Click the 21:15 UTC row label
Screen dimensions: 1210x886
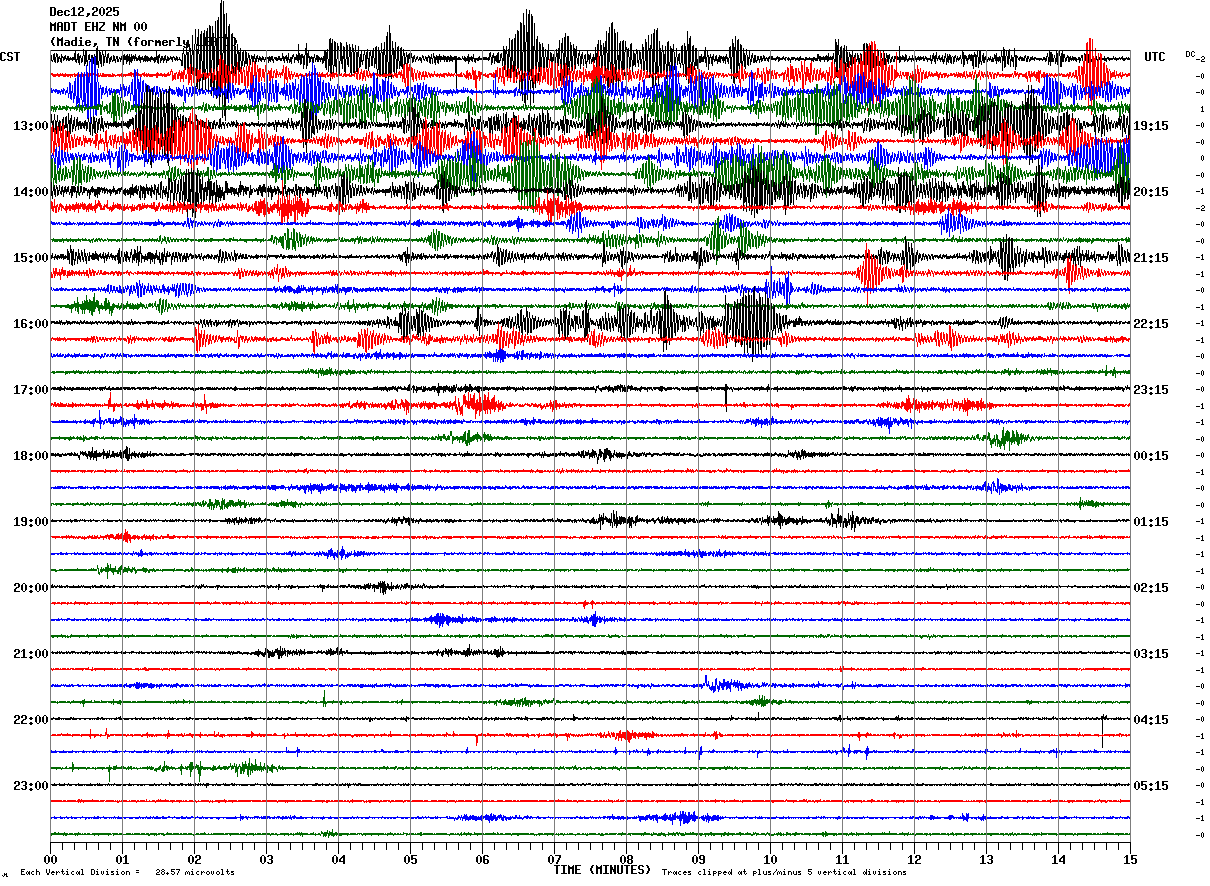(1150, 258)
